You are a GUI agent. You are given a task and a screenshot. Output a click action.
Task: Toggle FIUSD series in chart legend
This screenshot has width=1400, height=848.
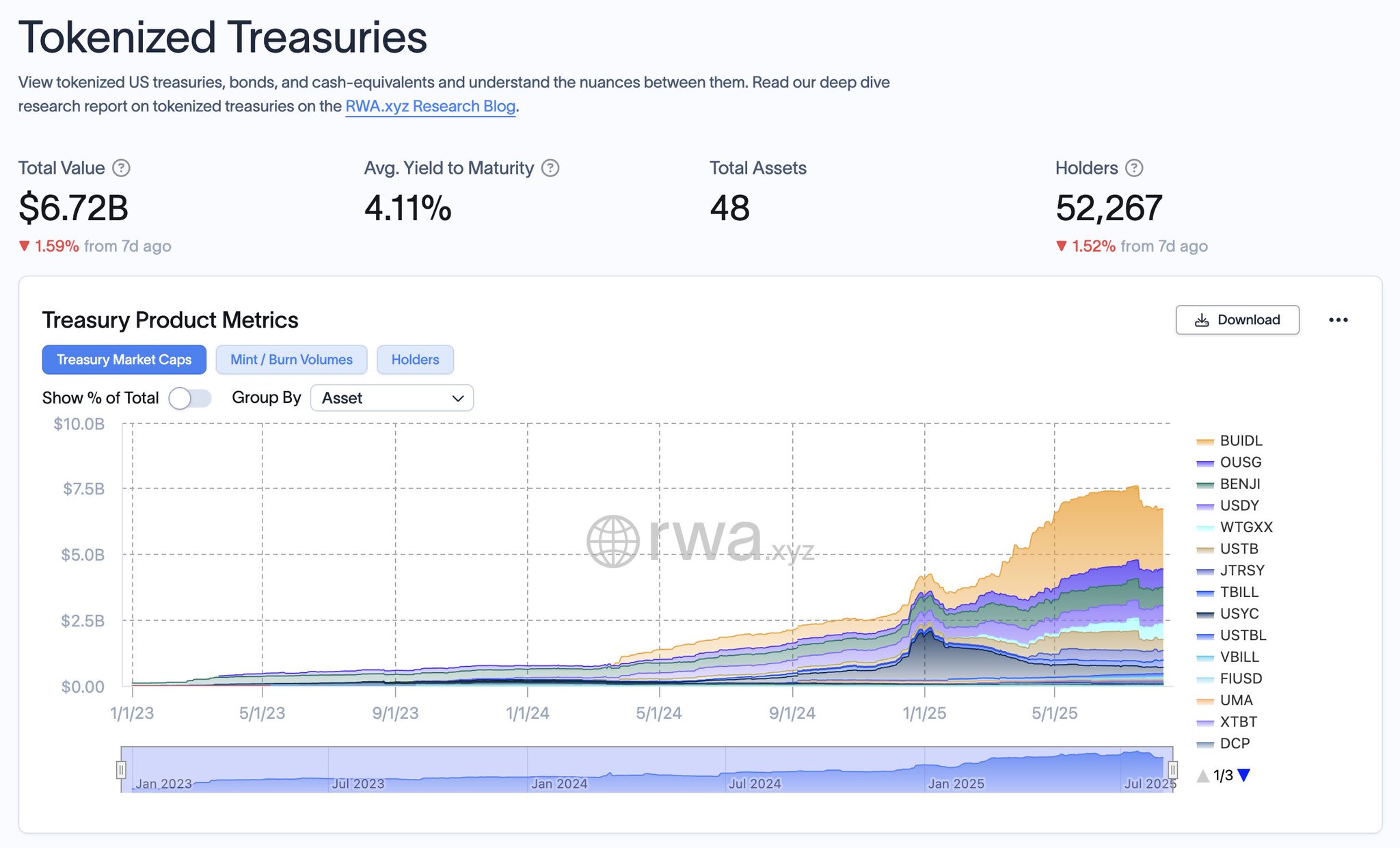pos(1230,678)
